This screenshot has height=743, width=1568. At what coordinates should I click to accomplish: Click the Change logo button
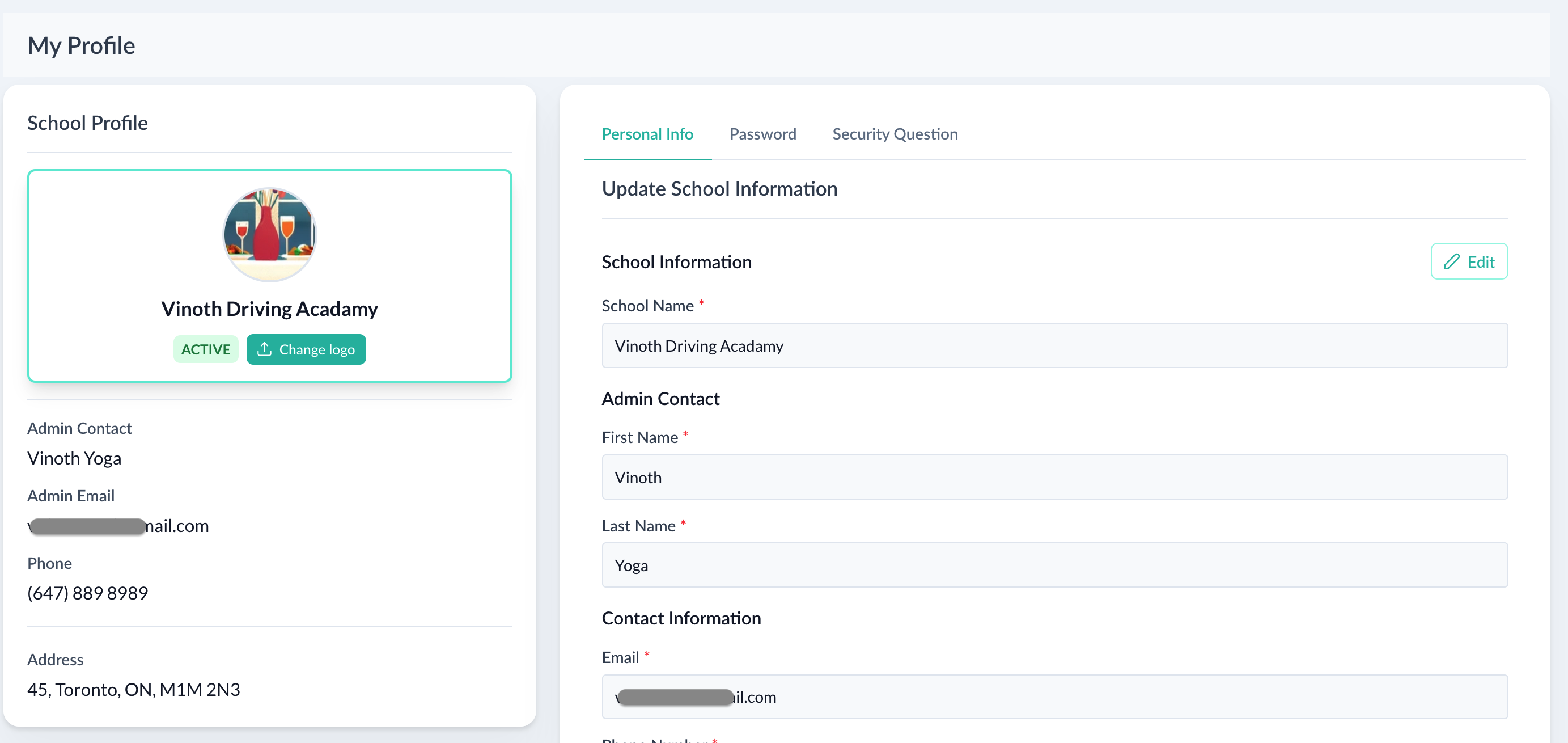306,349
